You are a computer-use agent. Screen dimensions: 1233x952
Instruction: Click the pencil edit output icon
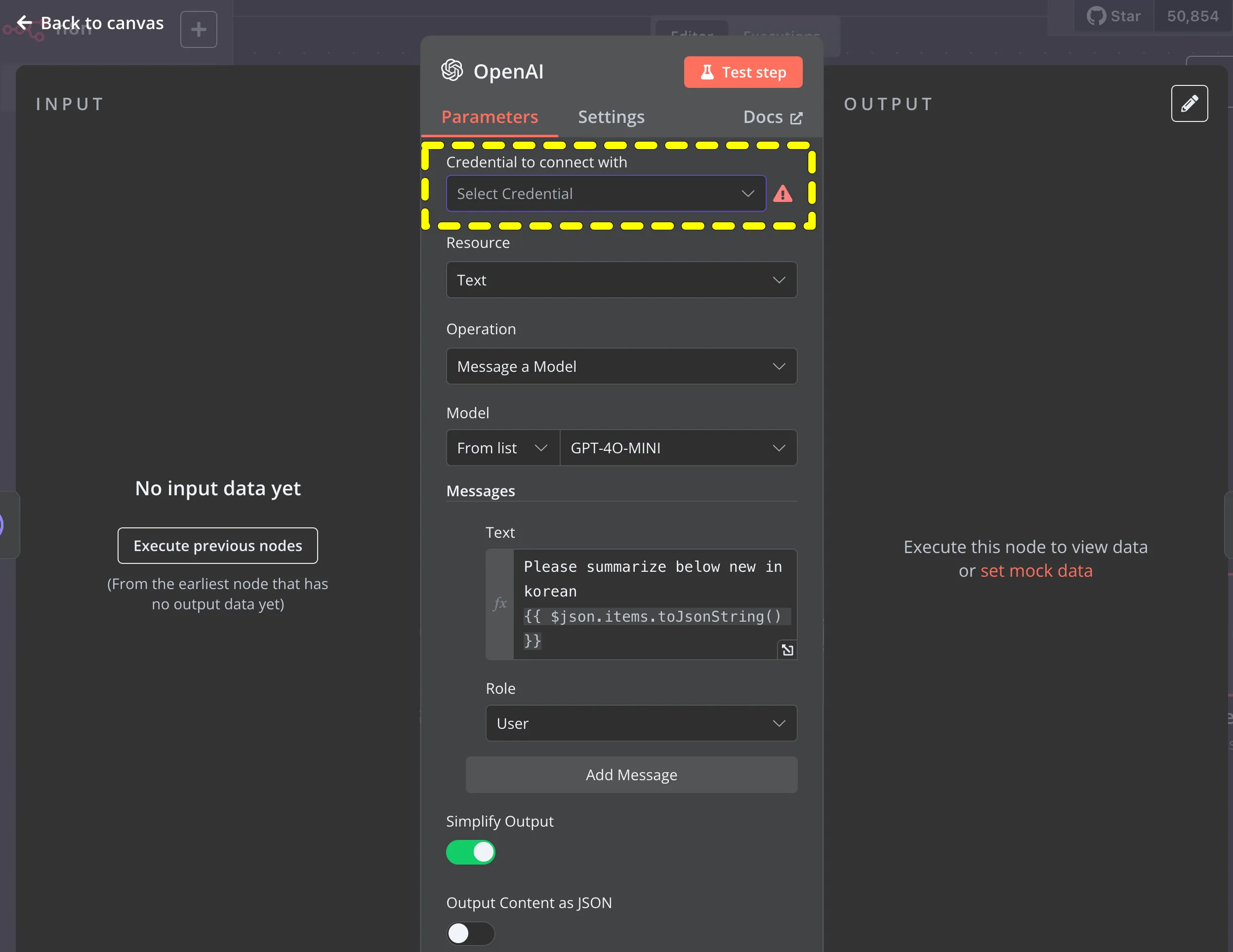click(1190, 103)
